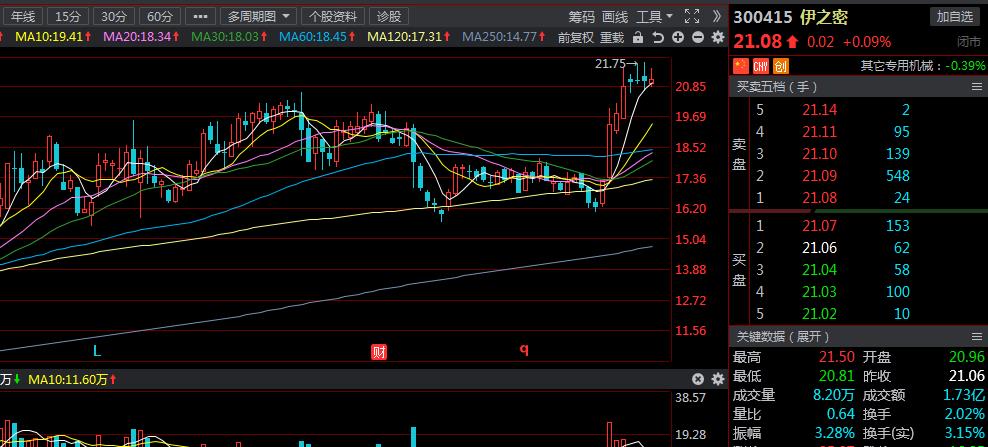This screenshot has height=447, width=988.
Task: Click the fullscreen expand icon
Action: pos(691,16)
